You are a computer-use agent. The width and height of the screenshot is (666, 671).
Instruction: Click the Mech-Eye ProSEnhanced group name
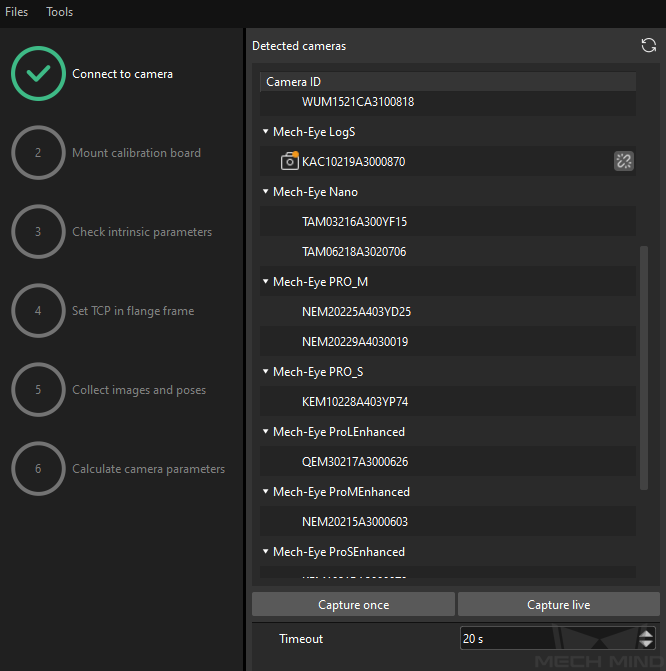click(339, 552)
